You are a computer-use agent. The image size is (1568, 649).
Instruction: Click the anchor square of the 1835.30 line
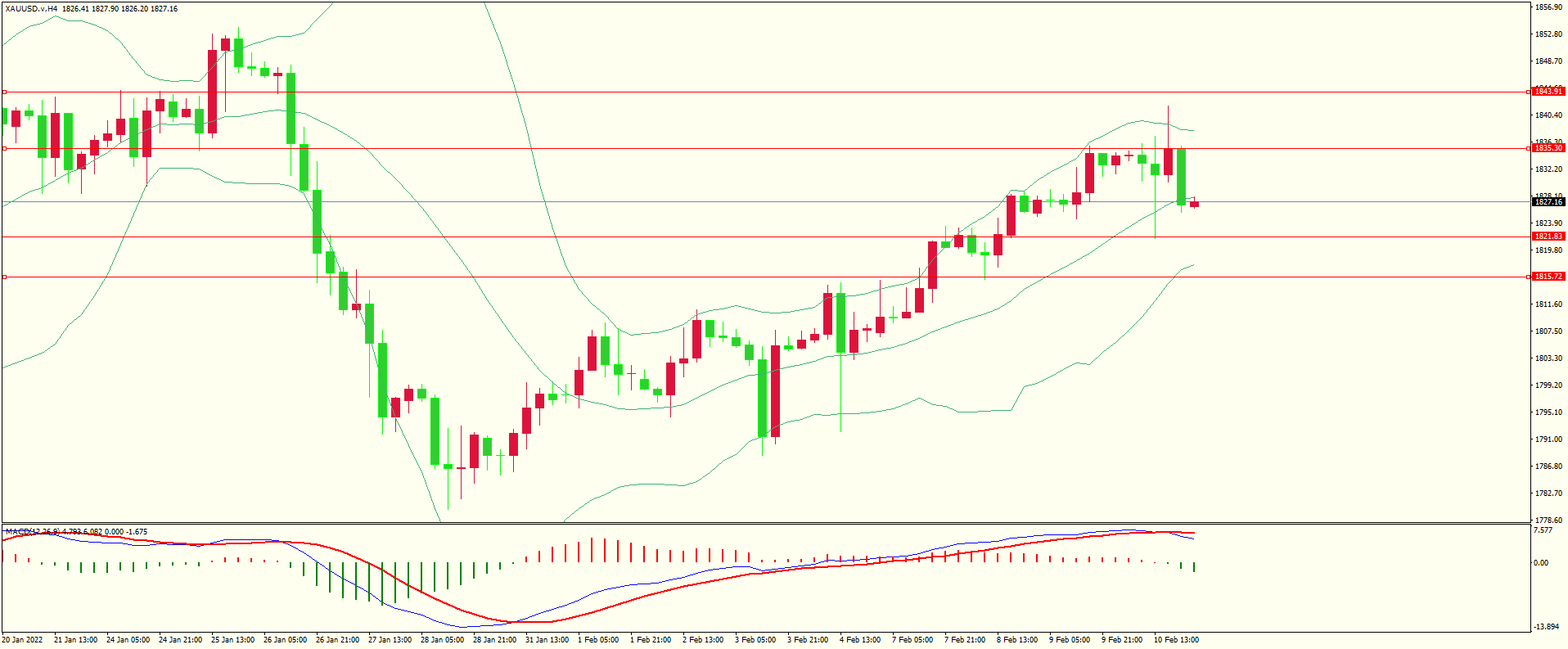click(x=4, y=148)
